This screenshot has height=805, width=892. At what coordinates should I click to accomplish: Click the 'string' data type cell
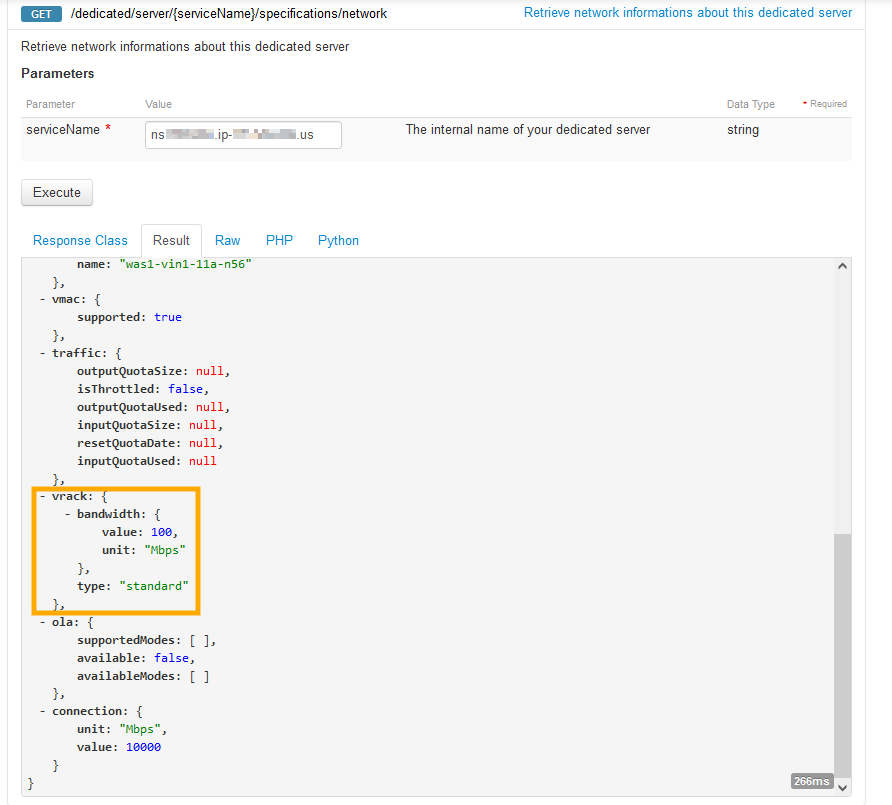click(x=743, y=130)
